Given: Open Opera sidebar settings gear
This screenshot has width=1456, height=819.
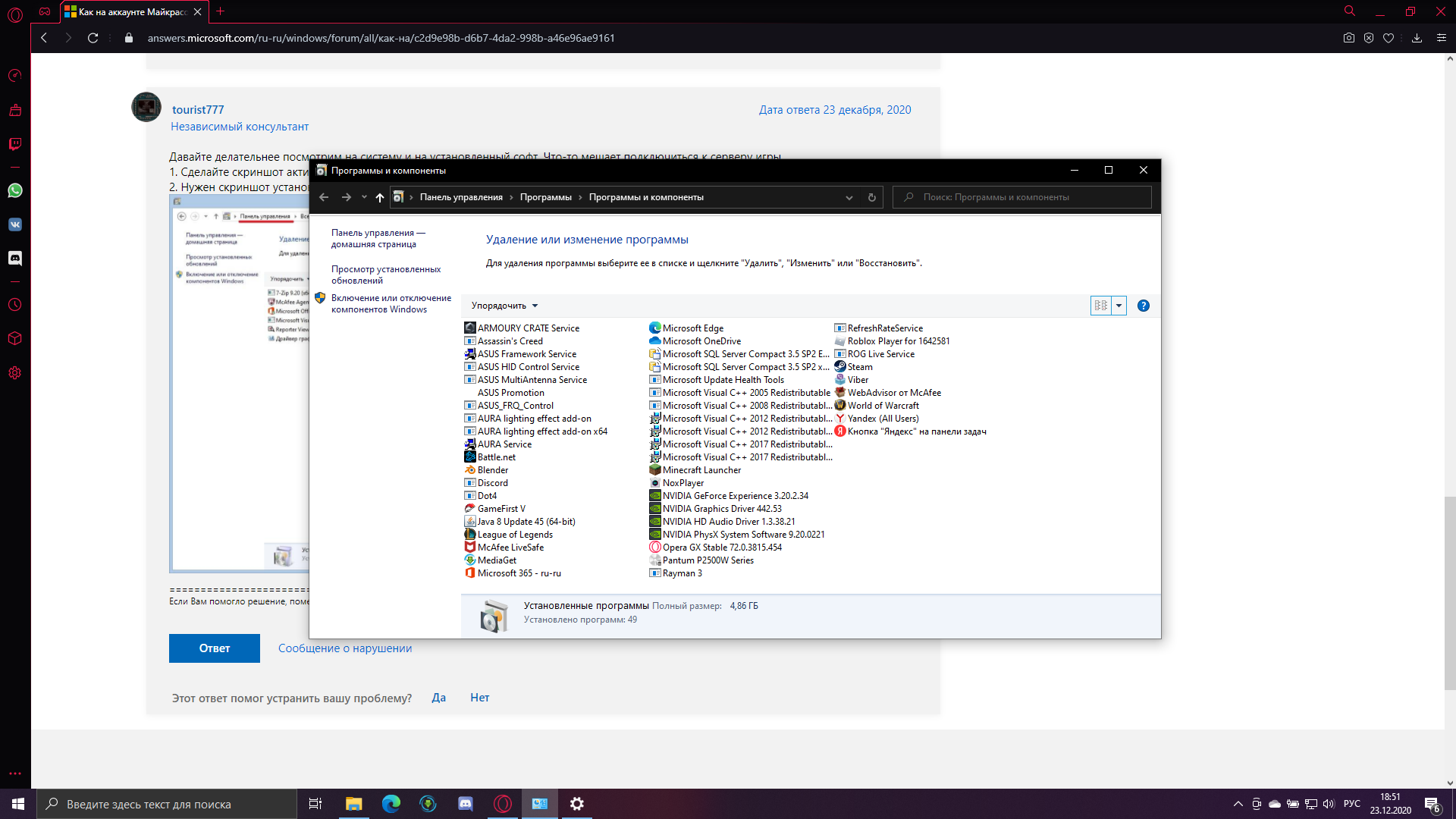Looking at the screenshot, I should coord(14,373).
